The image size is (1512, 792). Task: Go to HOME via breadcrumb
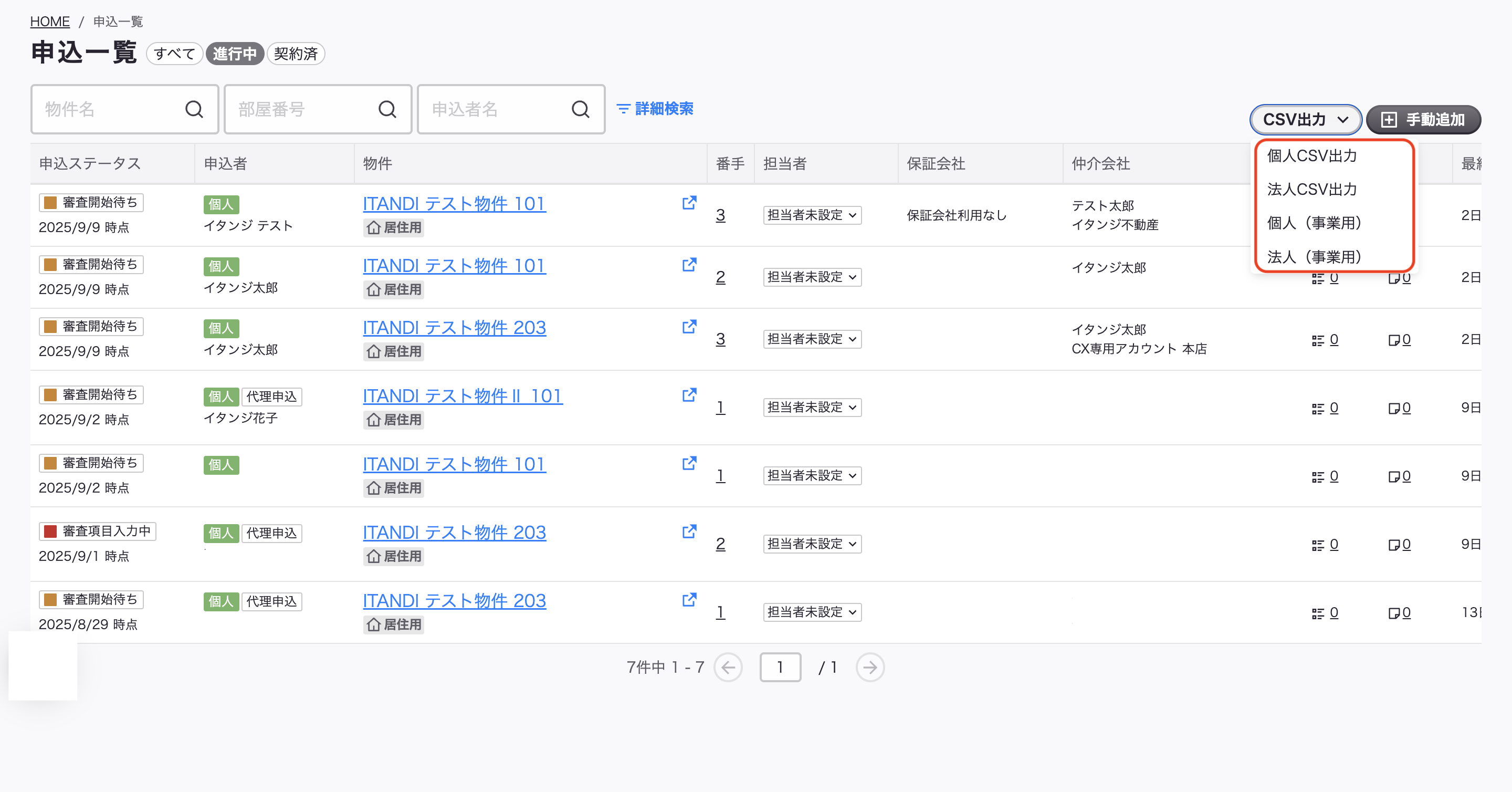[x=50, y=22]
